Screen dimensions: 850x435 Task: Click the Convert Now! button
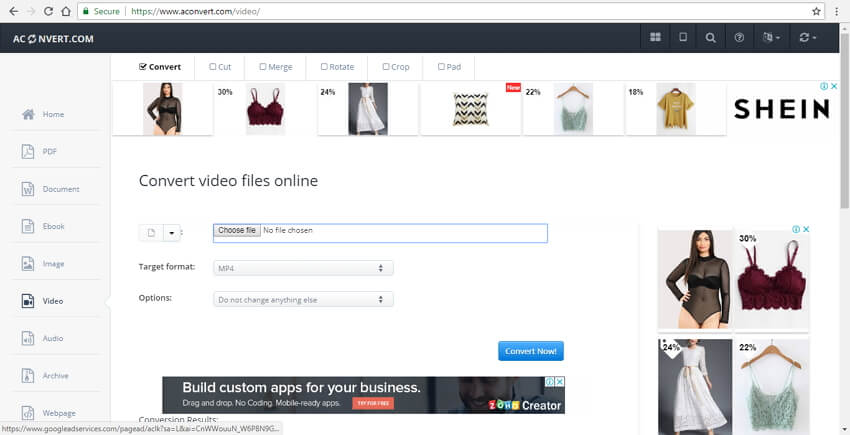(531, 351)
